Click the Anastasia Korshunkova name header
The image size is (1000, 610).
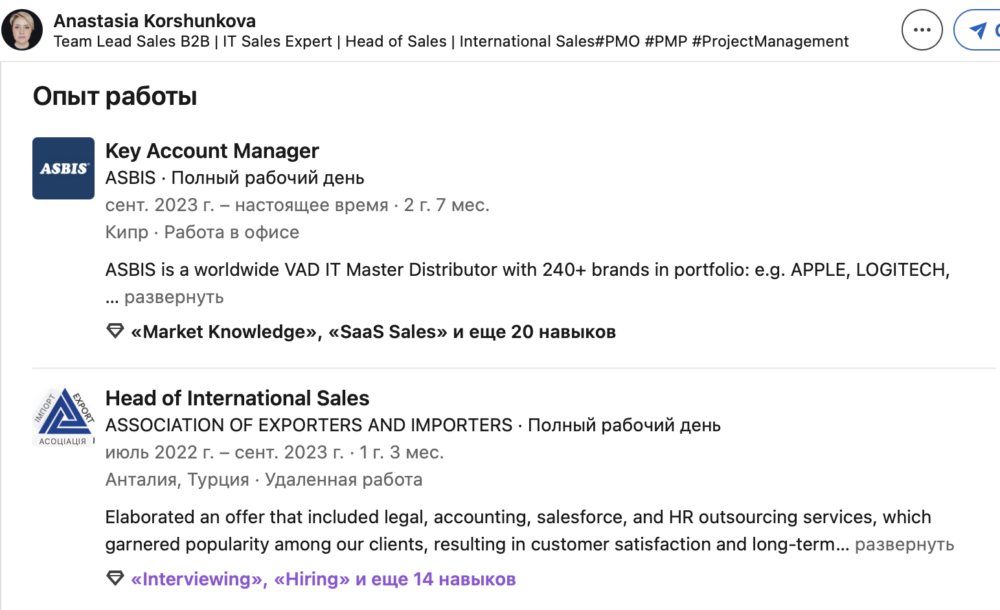point(154,20)
